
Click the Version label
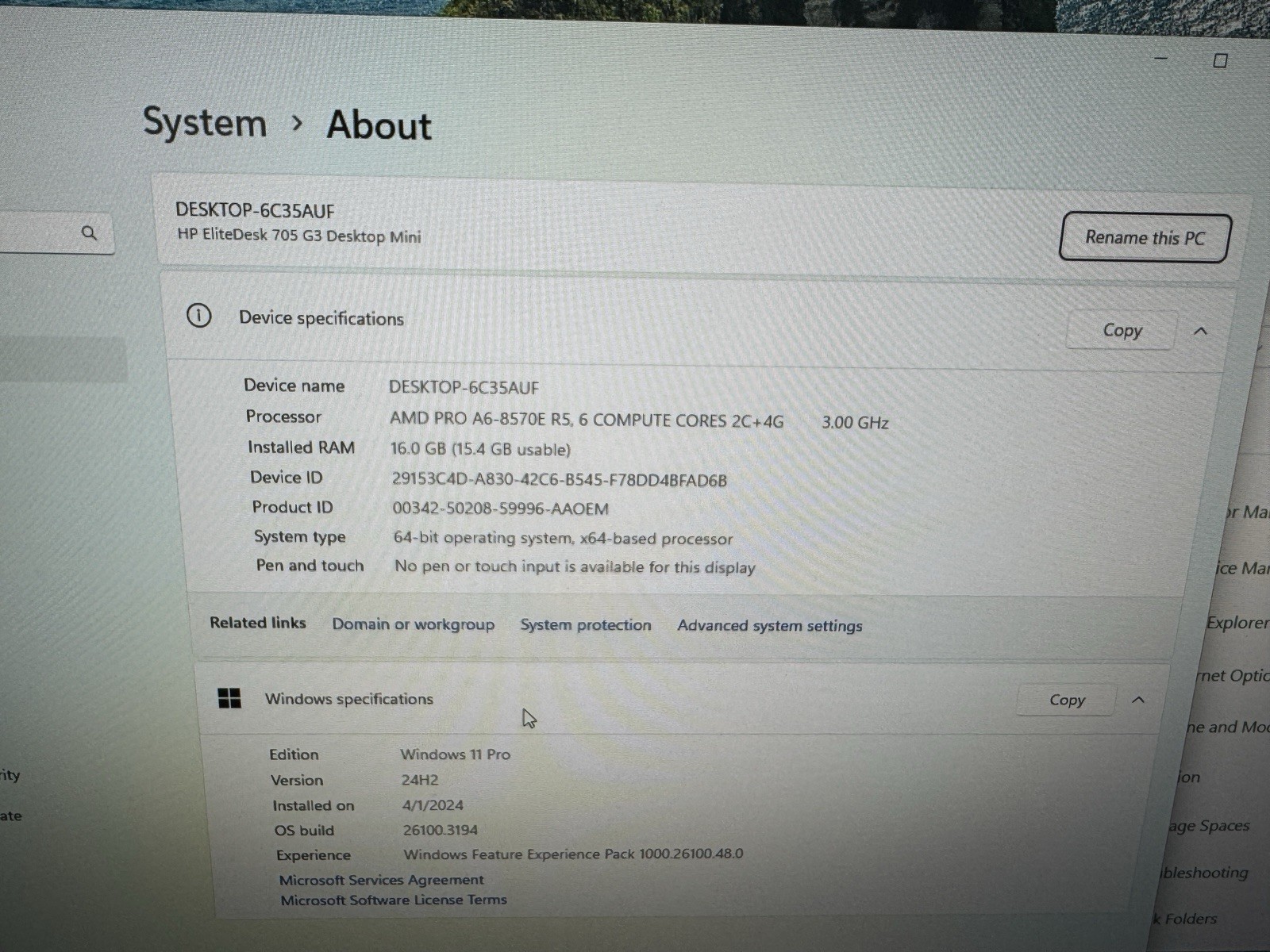297,781
